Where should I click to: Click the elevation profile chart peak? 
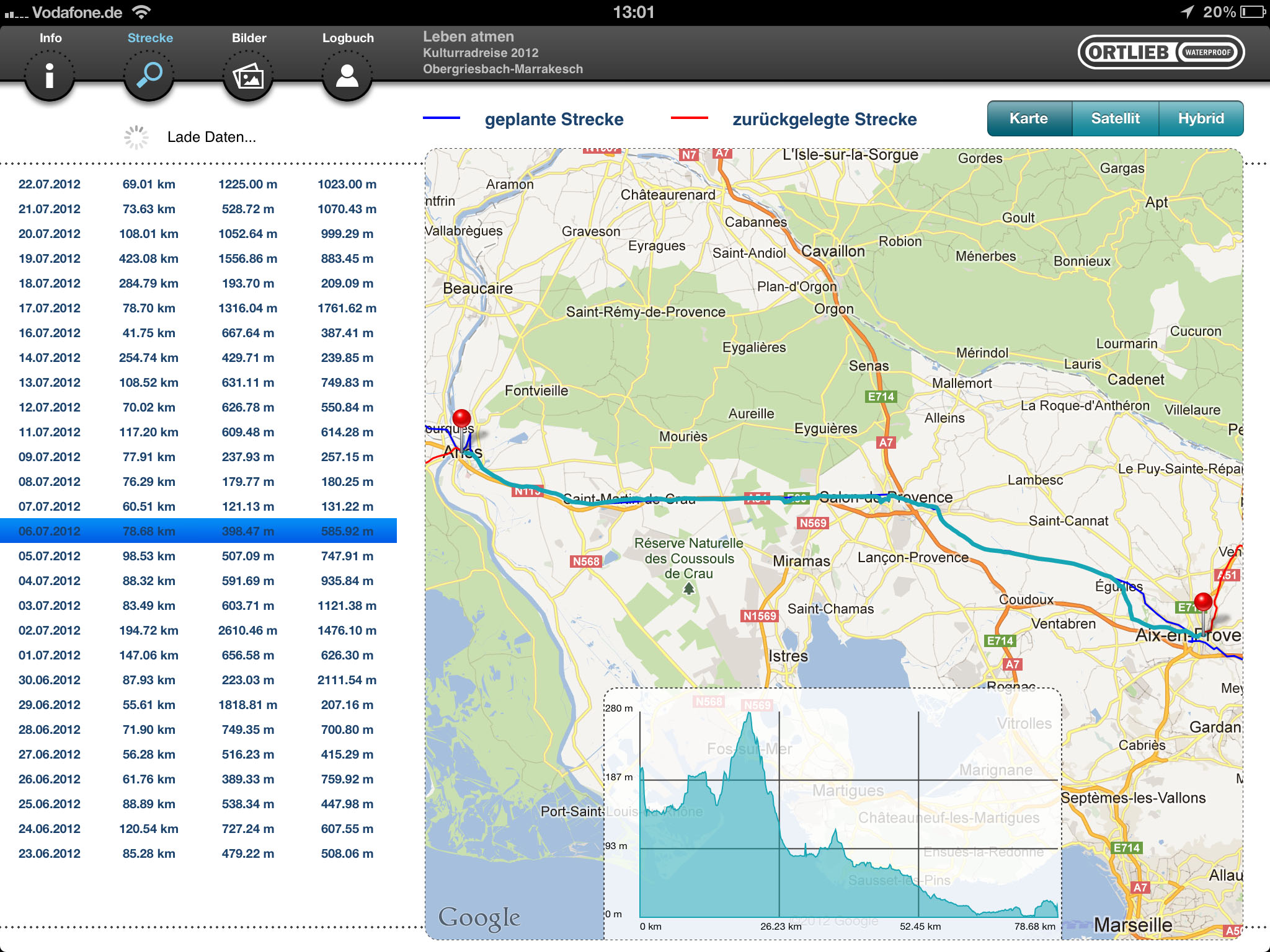(x=750, y=716)
